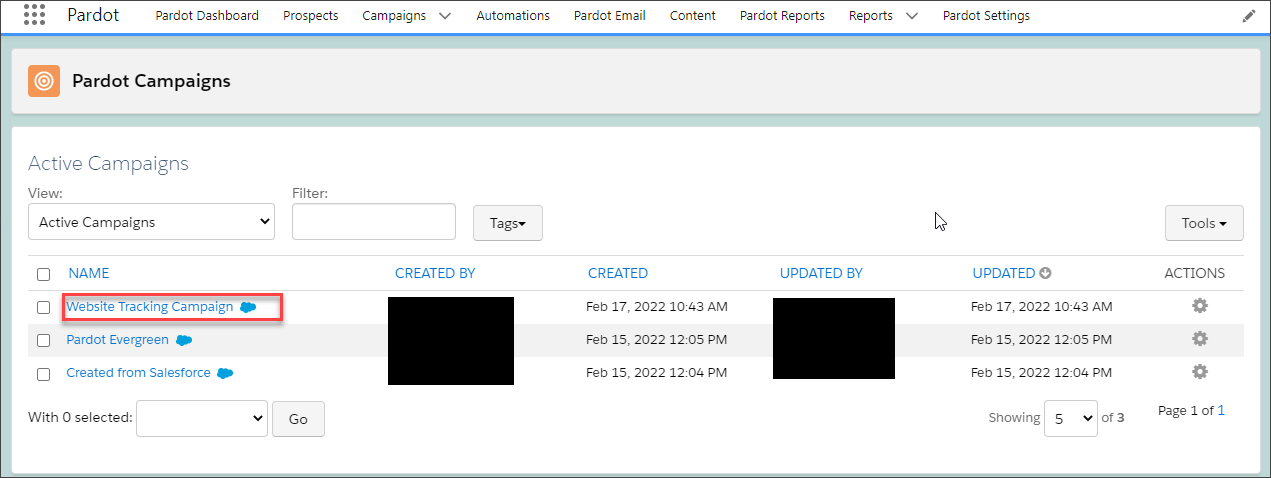The height and width of the screenshot is (478, 1271).
Task: Click Salesforce cloud icon beside Pardot Evergreen
Action: (184, 340)
